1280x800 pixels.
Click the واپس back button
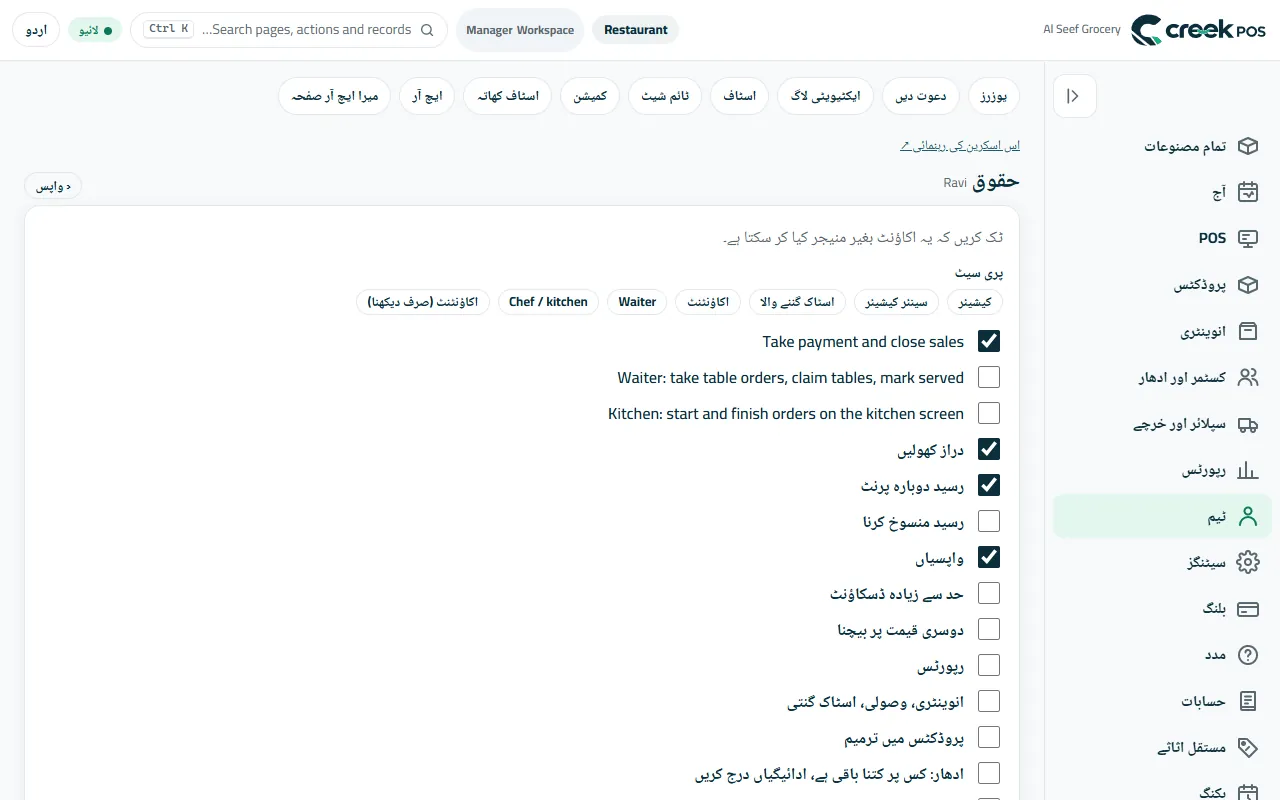pyautogui.click(x=53, y=186)
